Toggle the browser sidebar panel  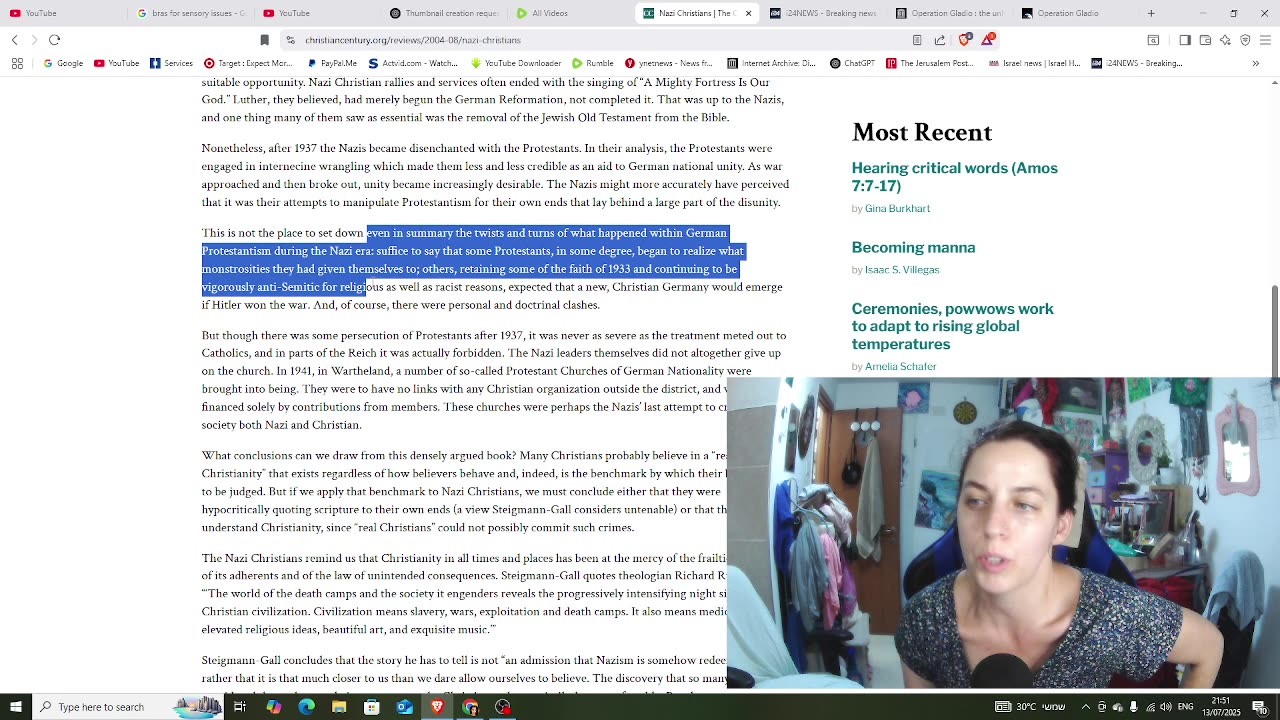click(x=1185, y=40)
